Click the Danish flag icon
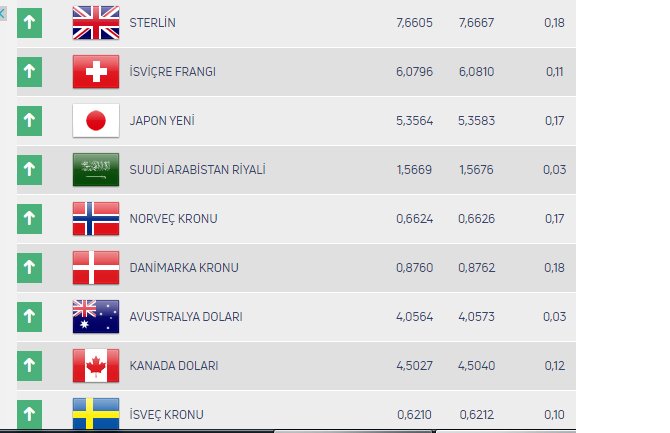The width and height of the screenshot is (670, 433). 96,267
